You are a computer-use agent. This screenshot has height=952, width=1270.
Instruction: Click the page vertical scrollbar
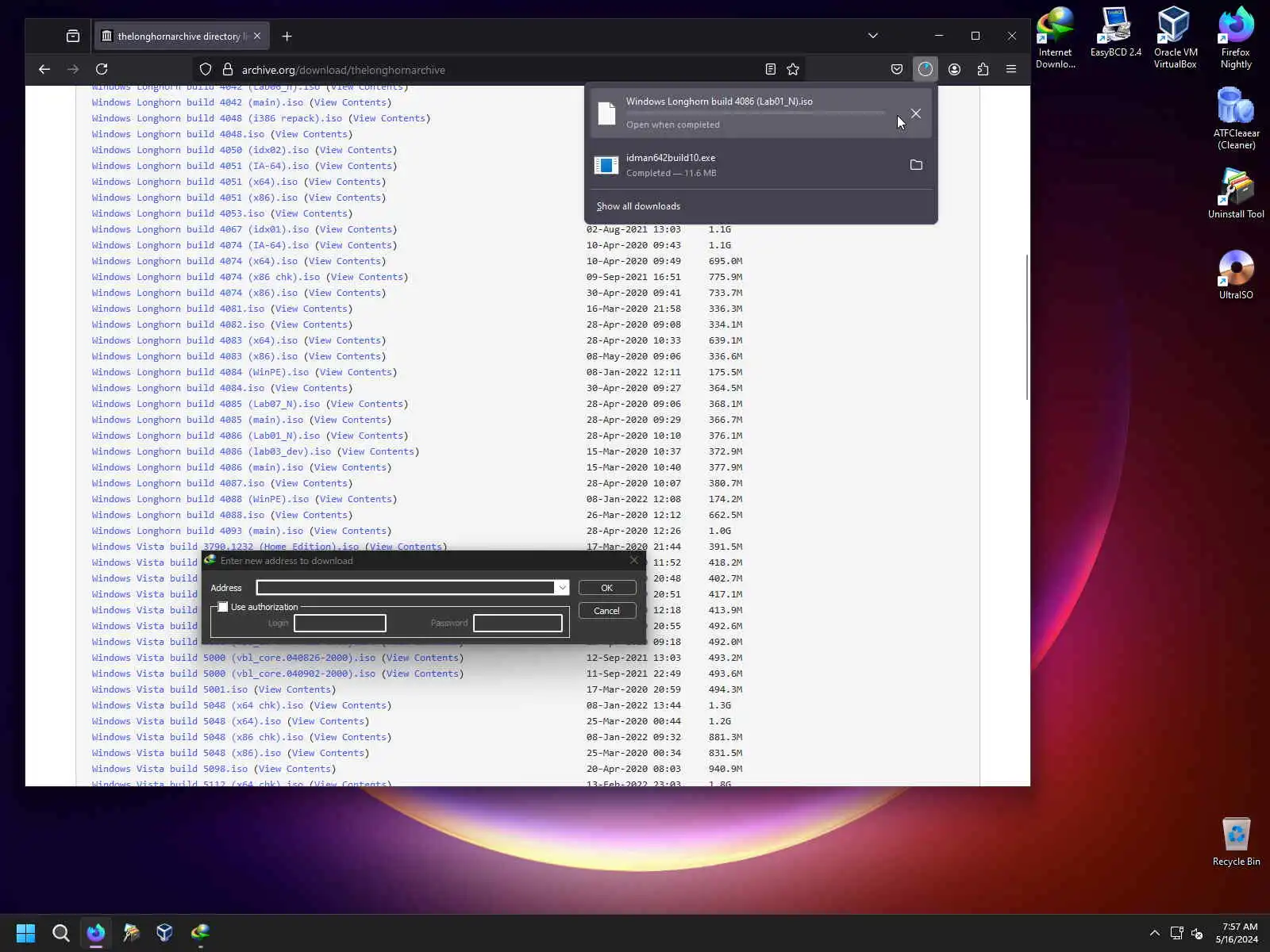[x=1027, y=327]
